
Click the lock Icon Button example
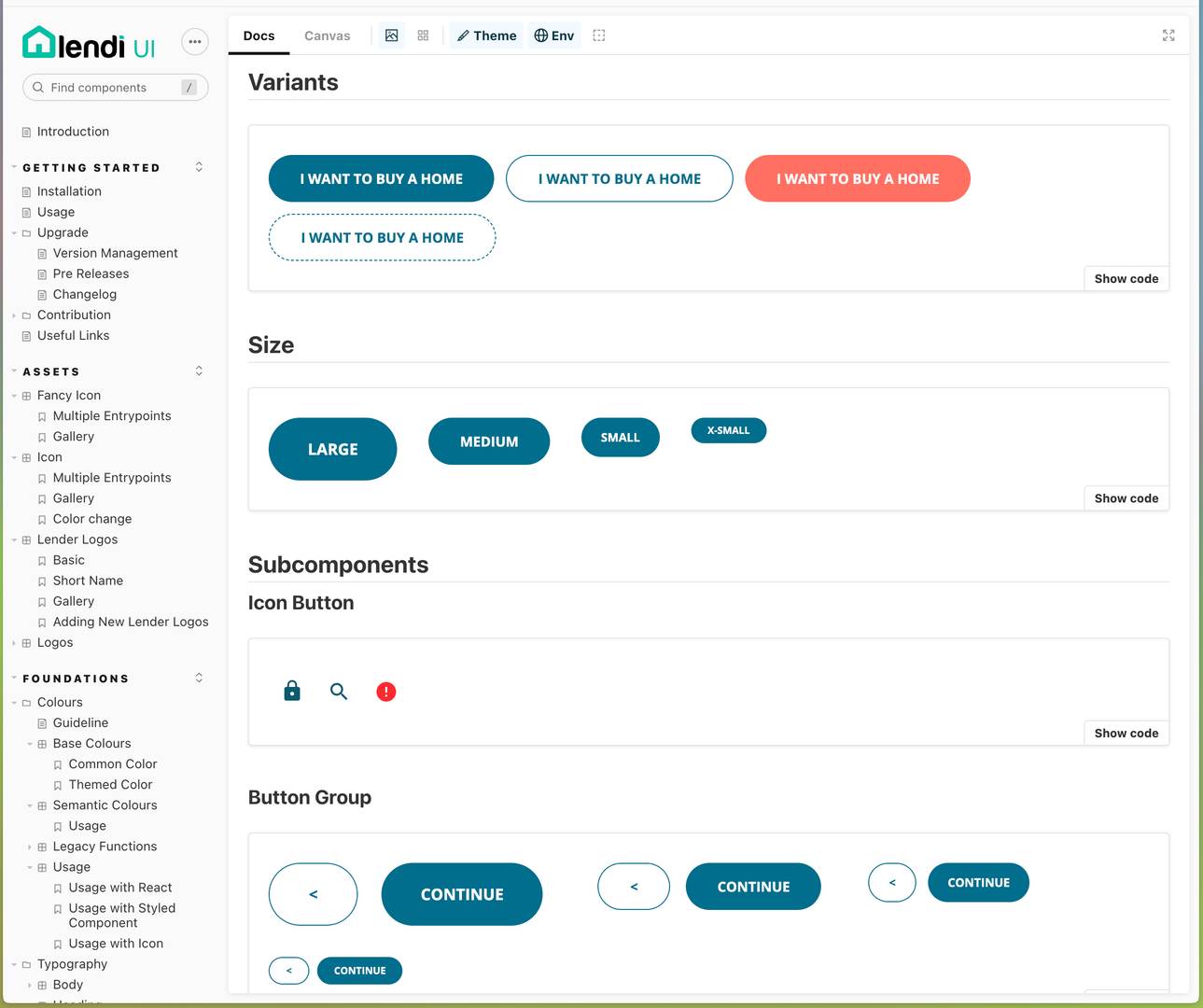pyautogui.click(x=292, y=691)
